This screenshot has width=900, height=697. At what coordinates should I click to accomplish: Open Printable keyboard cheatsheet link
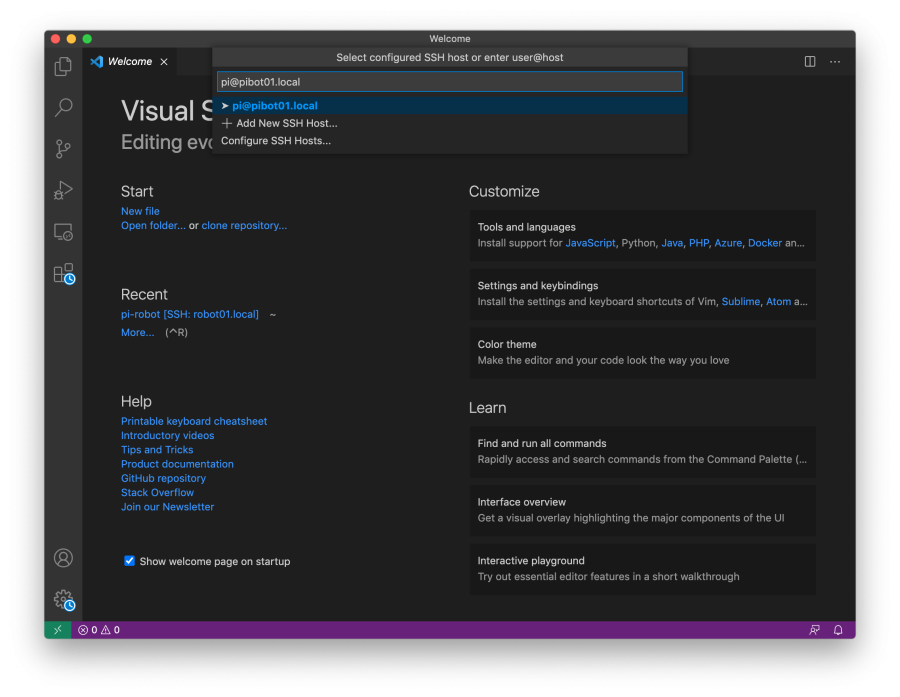coord(194,421)
